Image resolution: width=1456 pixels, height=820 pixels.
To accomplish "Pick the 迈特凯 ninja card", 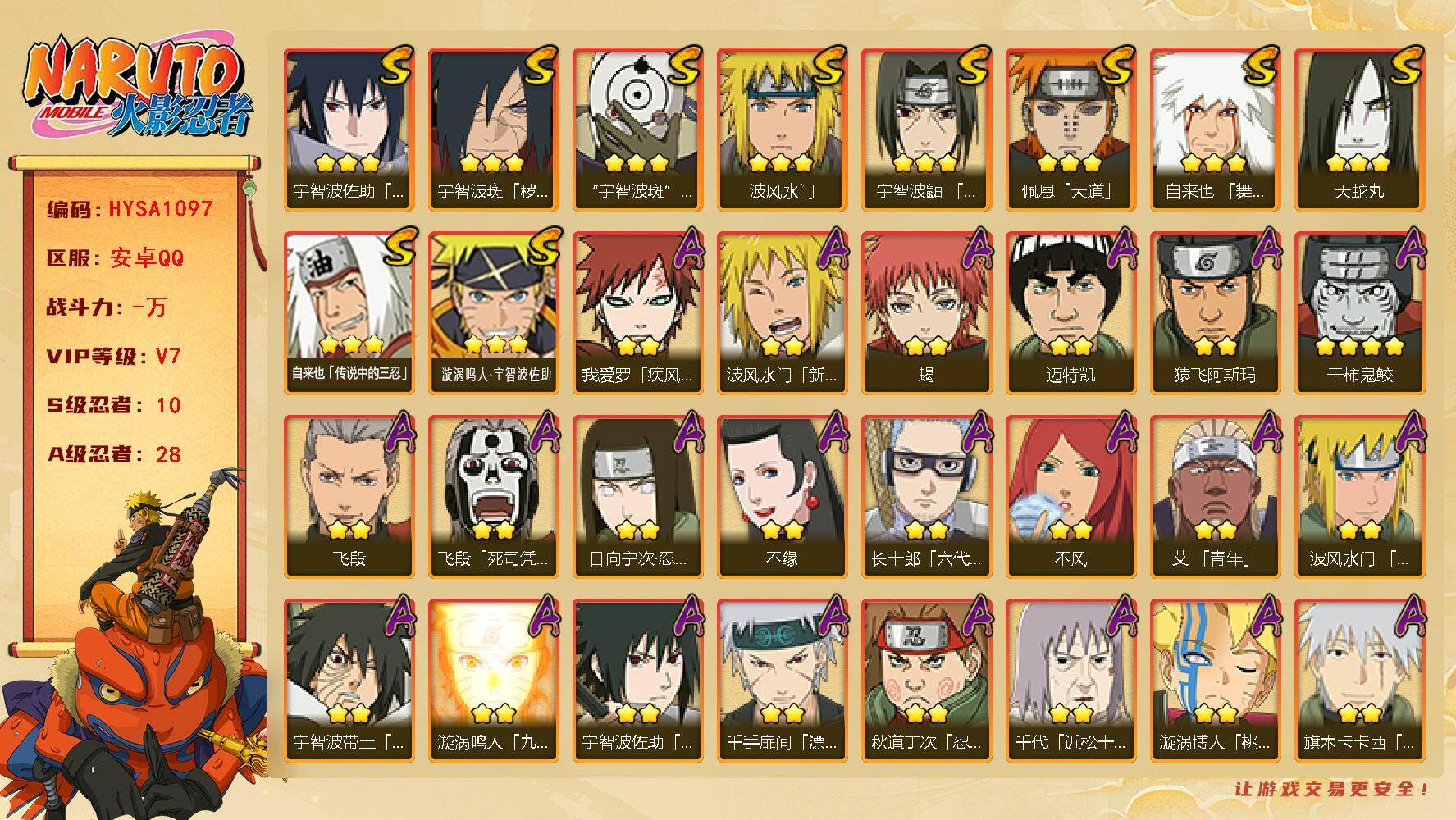I will tap(1070, 313).
